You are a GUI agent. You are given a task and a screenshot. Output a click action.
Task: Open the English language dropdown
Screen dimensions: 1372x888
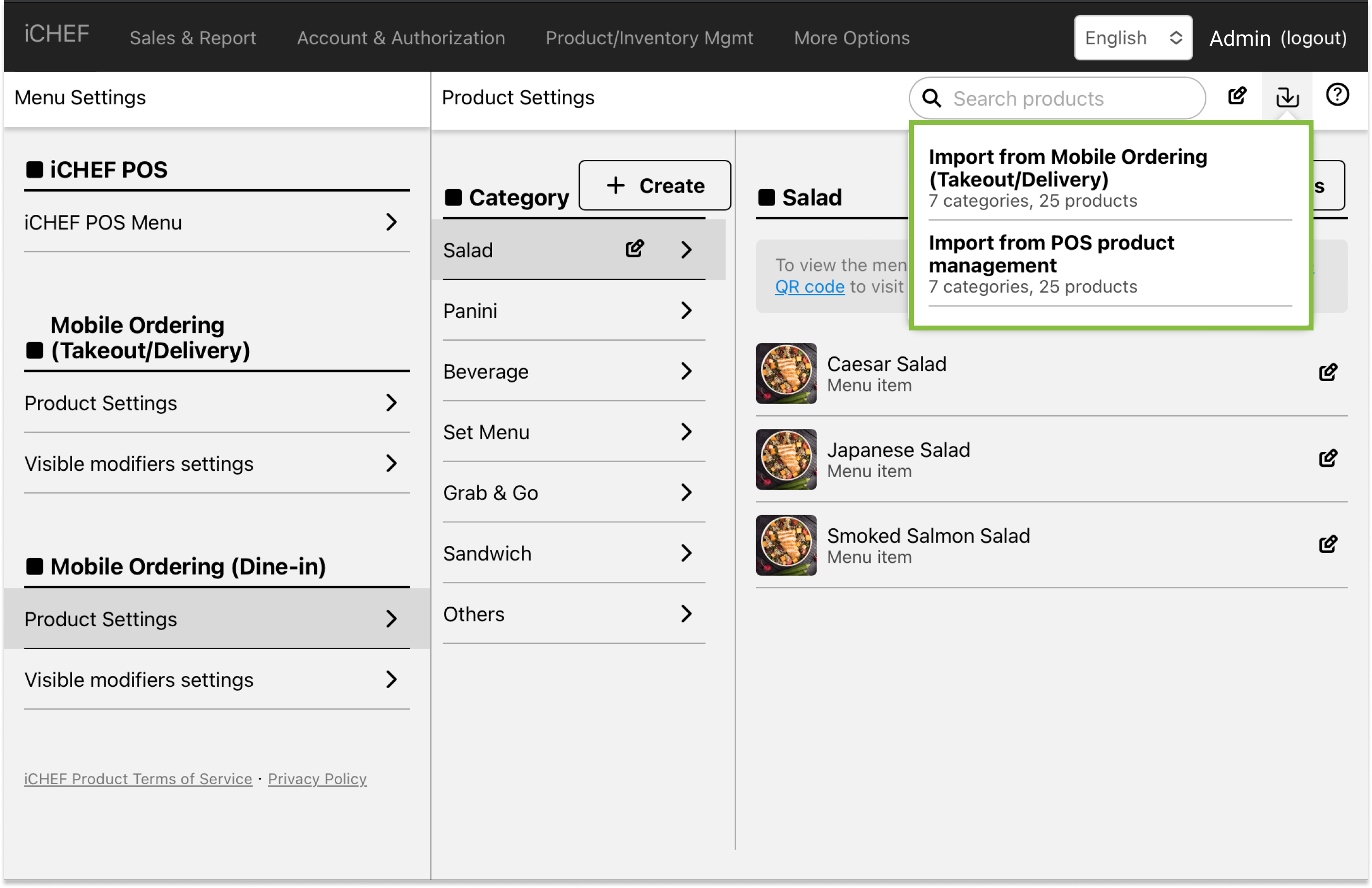pyautogui.click(x=1132, y=38)
